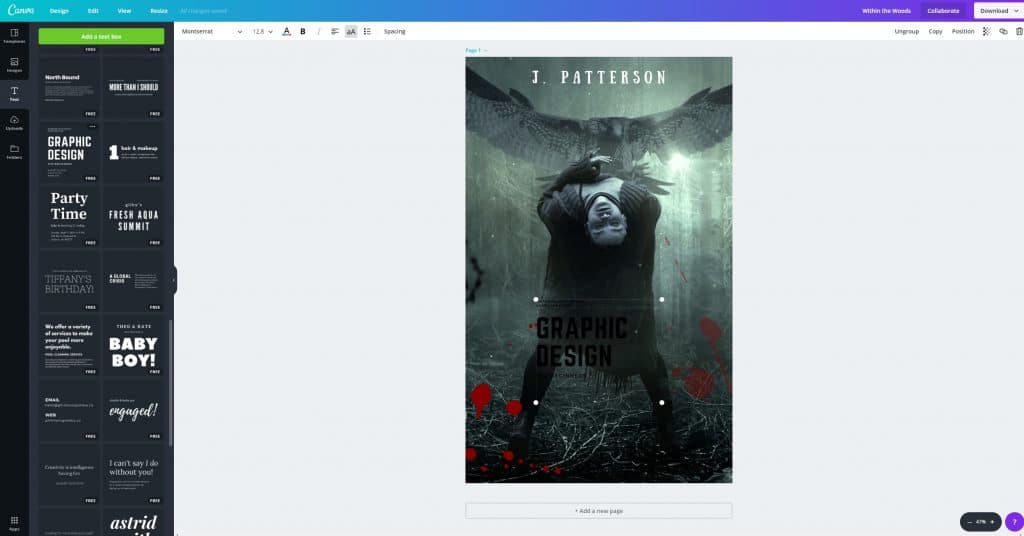
Task: Toggle uppercase text formatting
Action: [351, 31]
